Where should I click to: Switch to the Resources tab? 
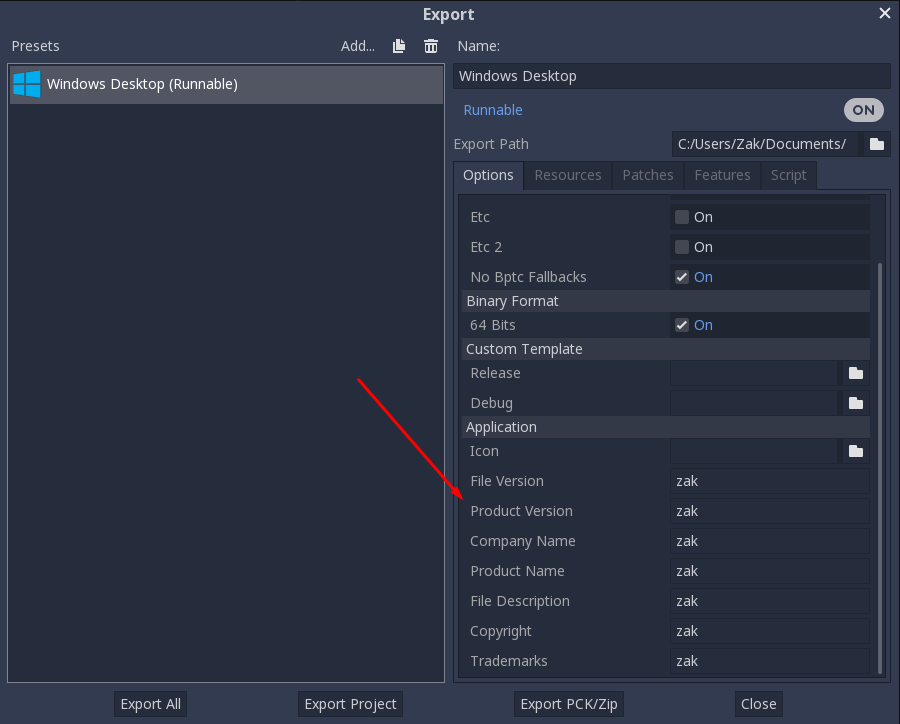[x=567, y=175]
